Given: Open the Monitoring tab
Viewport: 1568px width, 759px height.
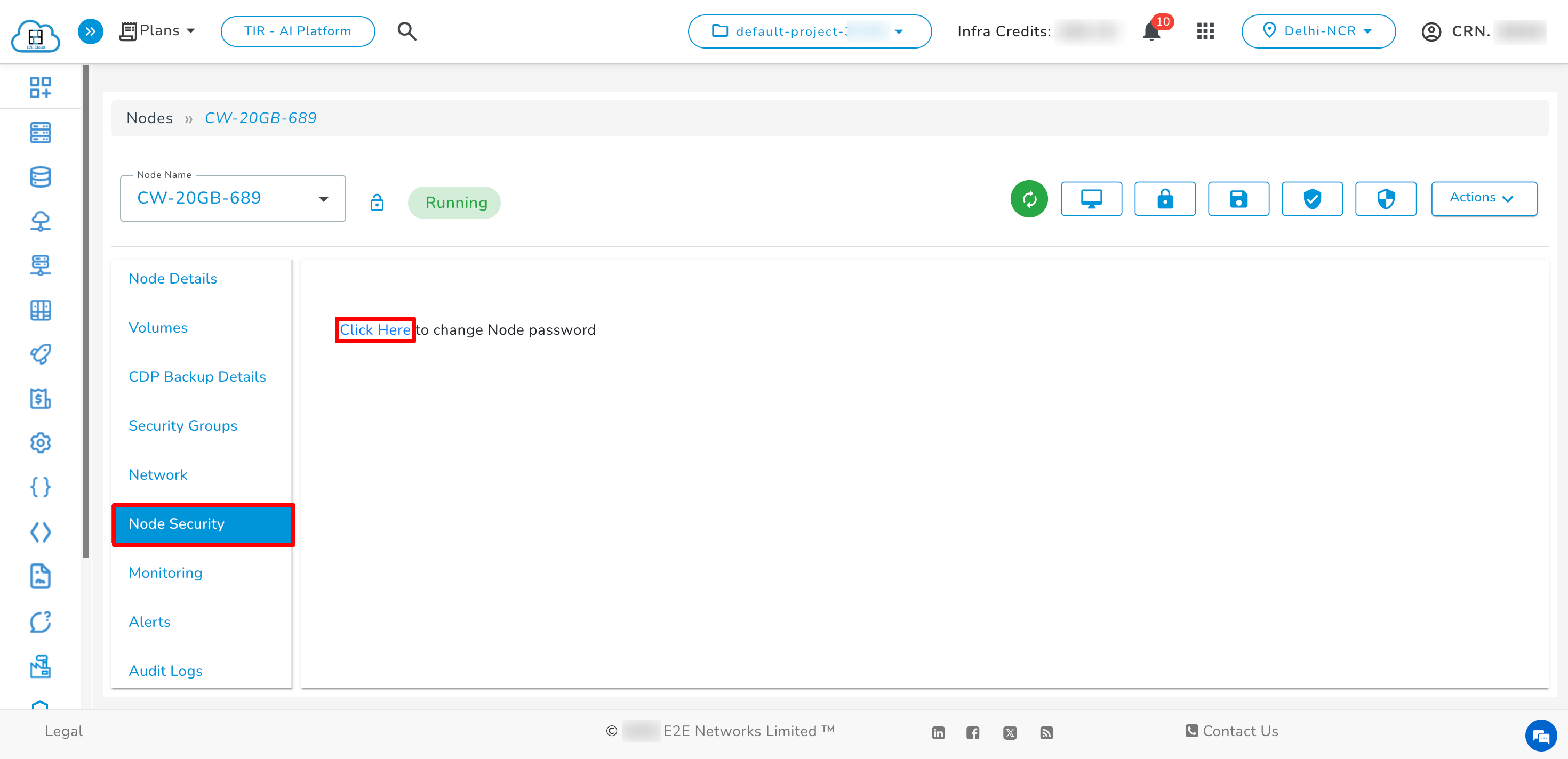Looking at the screenshot, I should click(x=165, y=573).
